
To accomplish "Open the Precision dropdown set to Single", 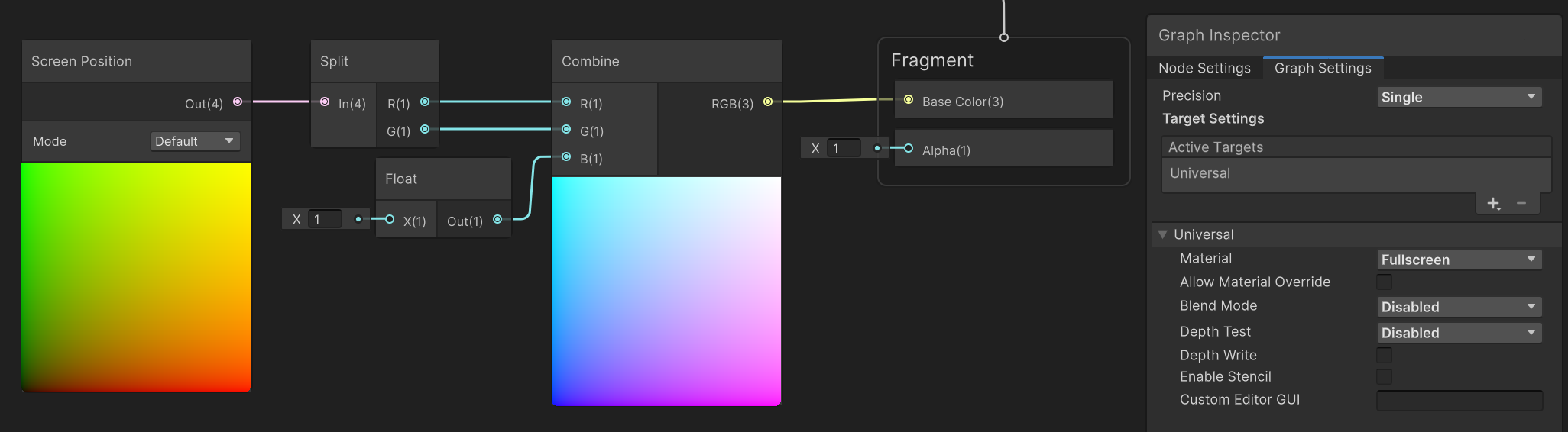I will coord(1459,97).
